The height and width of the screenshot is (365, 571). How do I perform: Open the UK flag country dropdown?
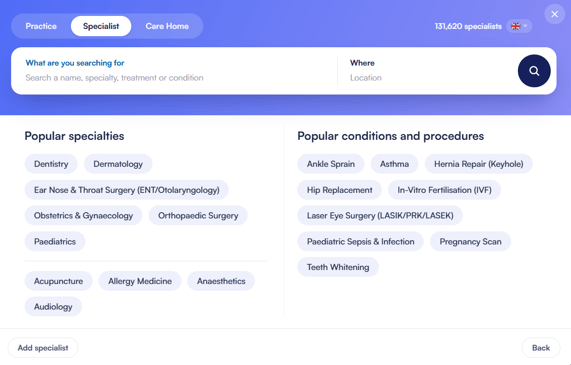(519, 26)
